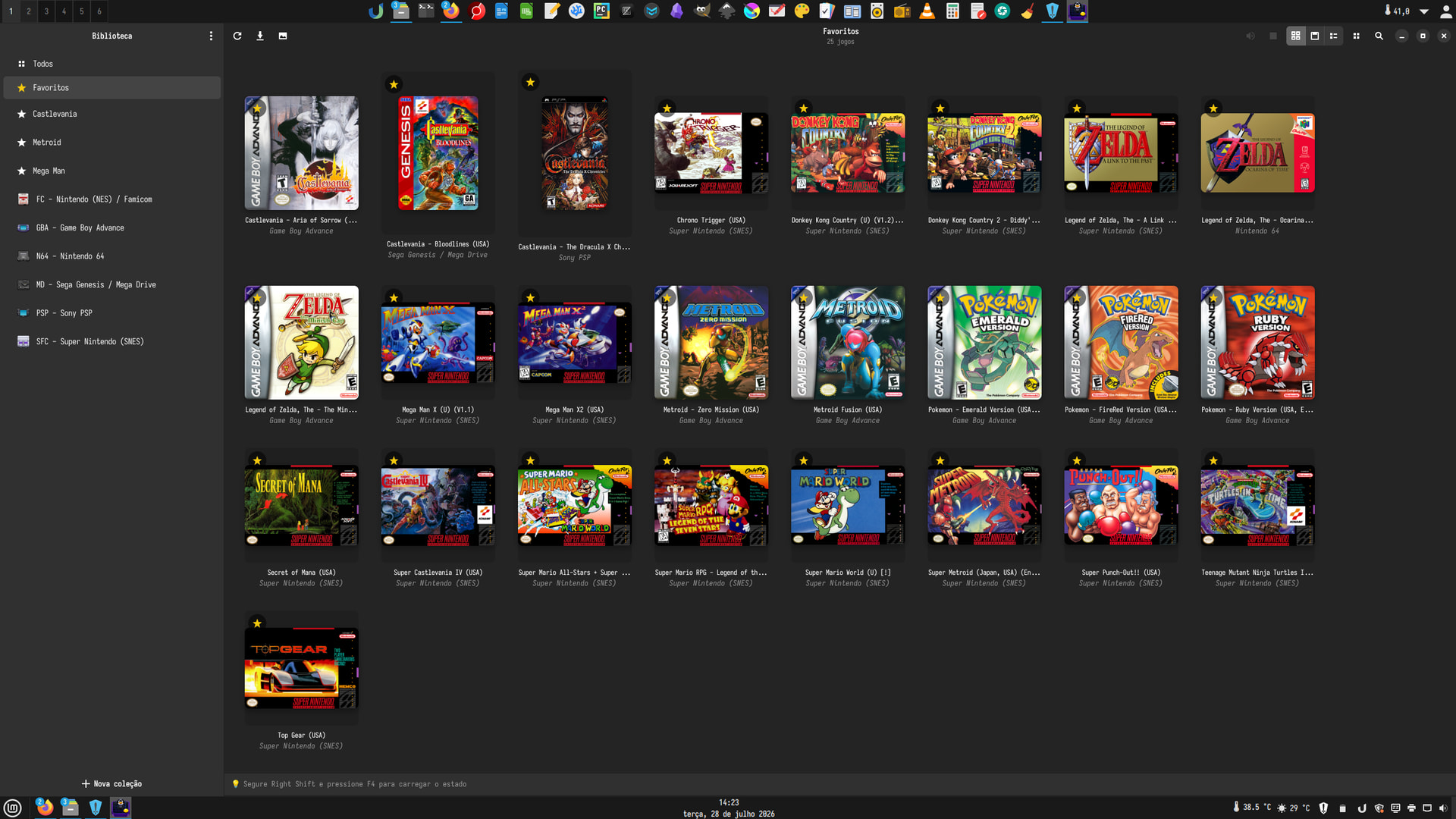Select the Pokemon Ruby Version cover
The height and width of the screenshot is (819, 1456).
click(1257, 343)
